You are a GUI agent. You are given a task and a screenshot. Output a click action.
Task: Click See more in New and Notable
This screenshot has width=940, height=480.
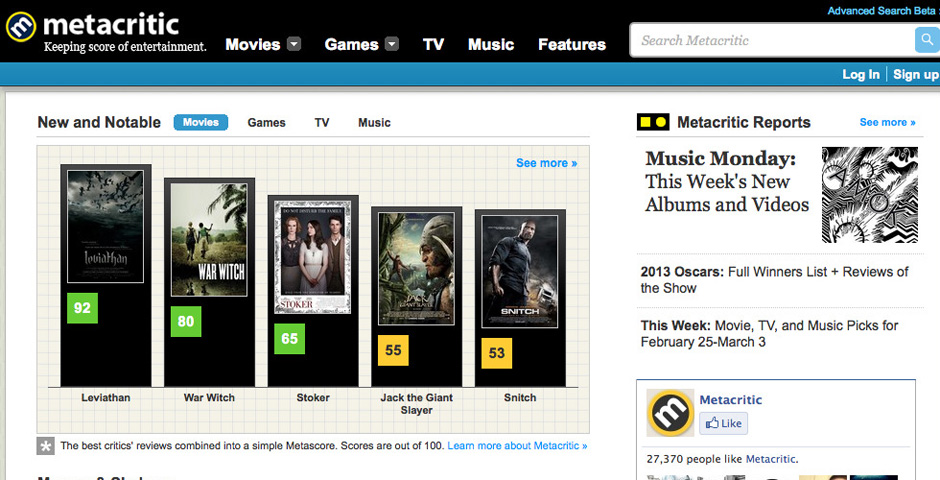pyautogui.click(x=547, y=163)
